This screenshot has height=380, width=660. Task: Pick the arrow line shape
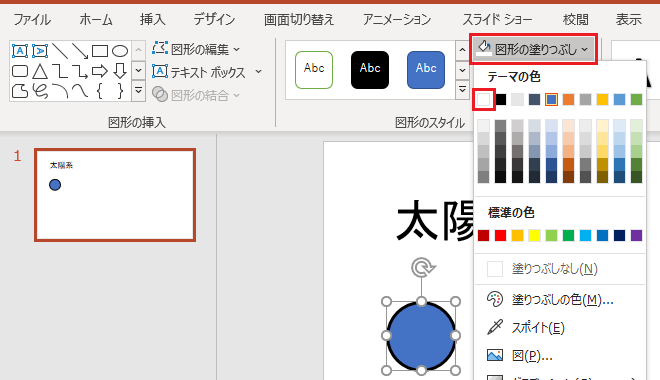tap(80, 51)
